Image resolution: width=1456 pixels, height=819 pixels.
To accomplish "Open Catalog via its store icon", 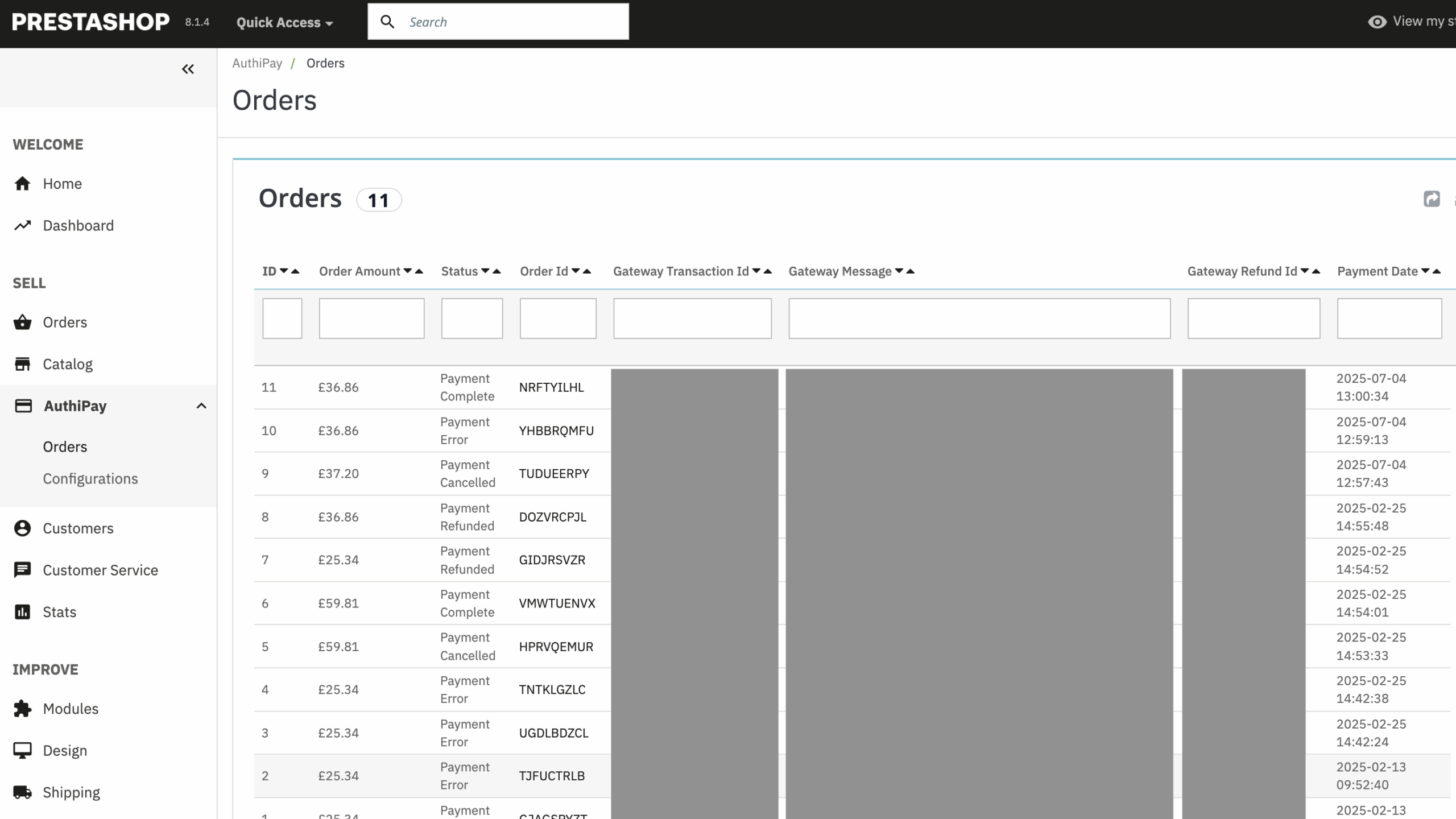I will click(x=22, y=364).
